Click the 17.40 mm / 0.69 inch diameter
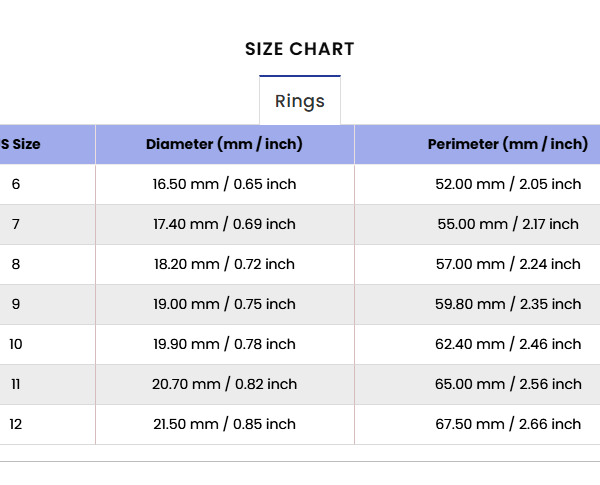This screenshot has width=600, height=485. pos(225,224)
